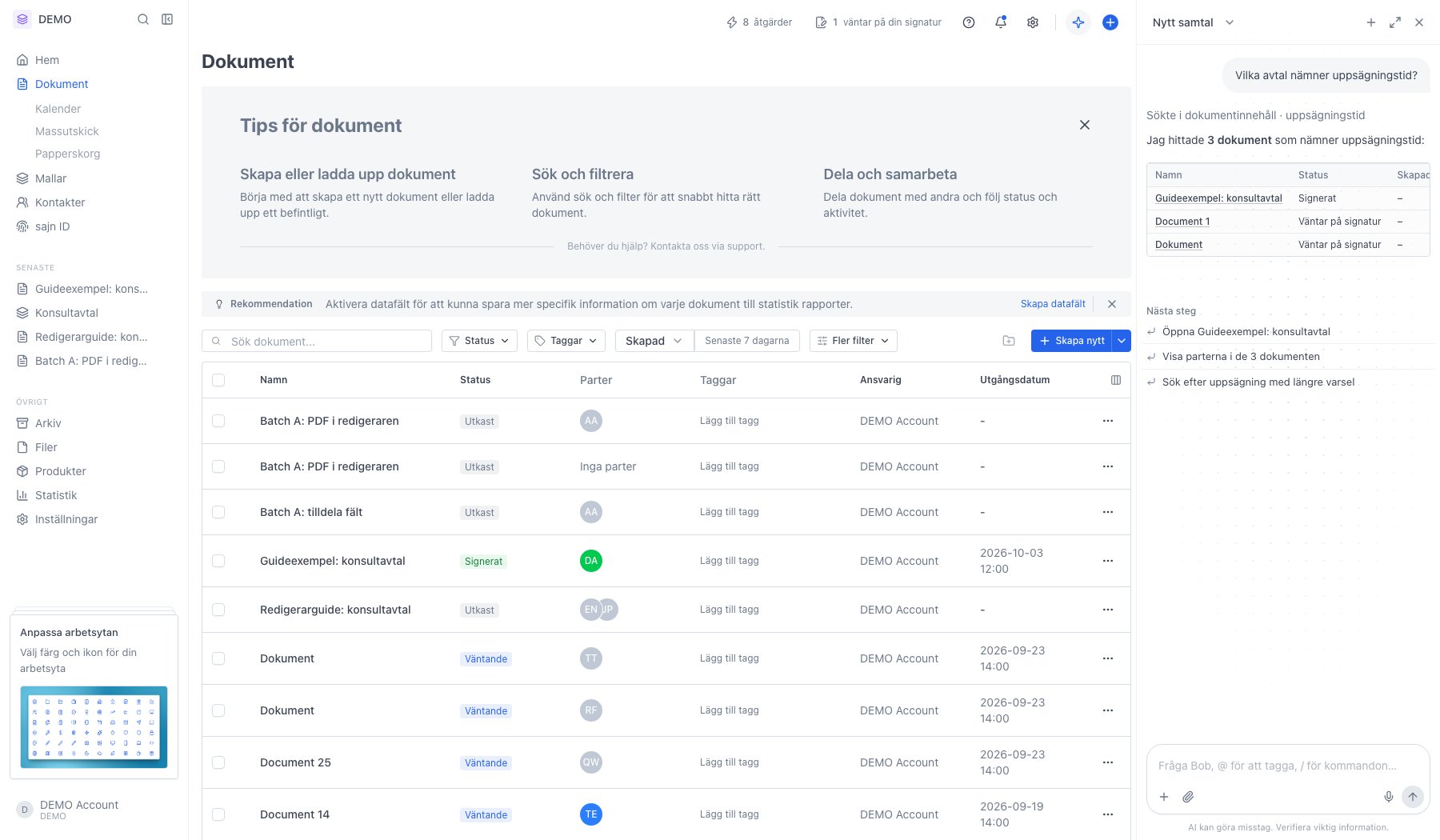Choose suggestion Visa parterna i de 3 dokumenten
This screenshot has width=1440, height=840.
1241,357
